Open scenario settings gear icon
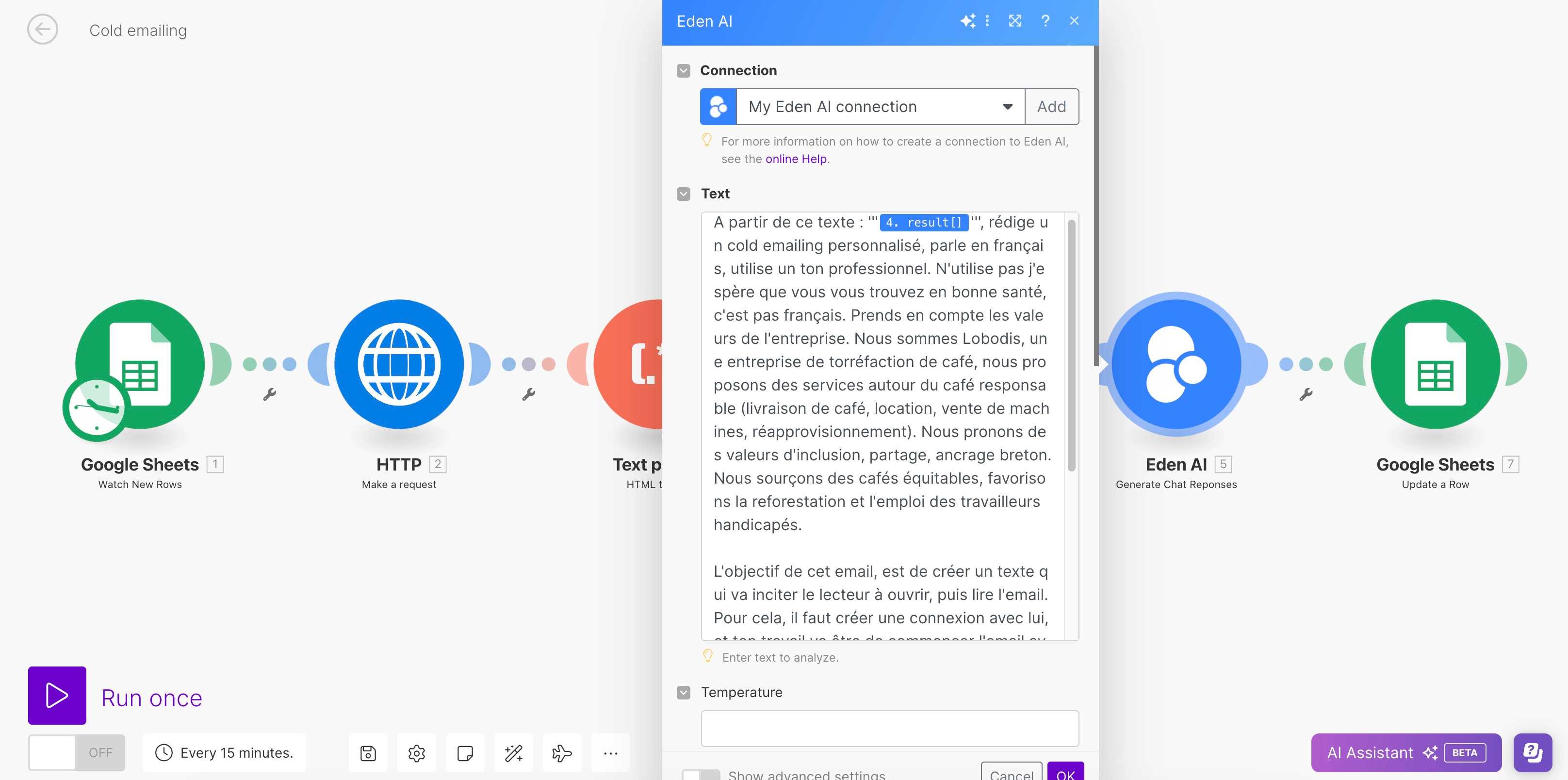The image size is (1568, 780). pos(416,753)
